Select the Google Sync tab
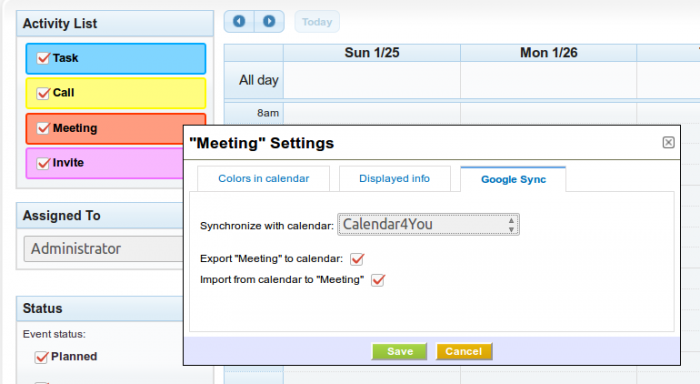 513,179
